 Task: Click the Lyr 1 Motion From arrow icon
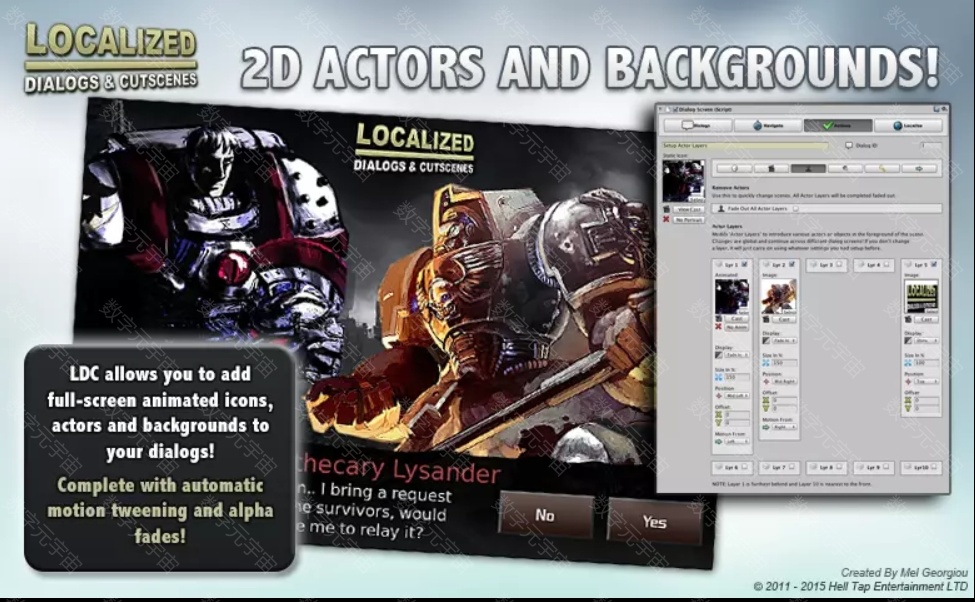point(719,442)
